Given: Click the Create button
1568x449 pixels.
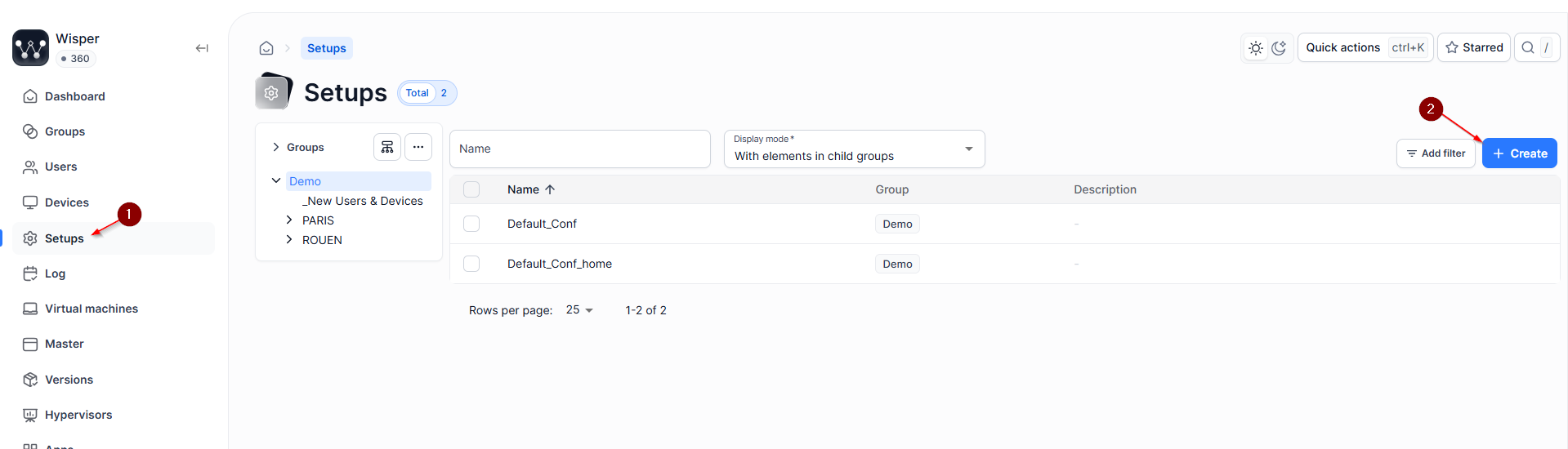Looking at the screenshot, I should (1520, 153).
